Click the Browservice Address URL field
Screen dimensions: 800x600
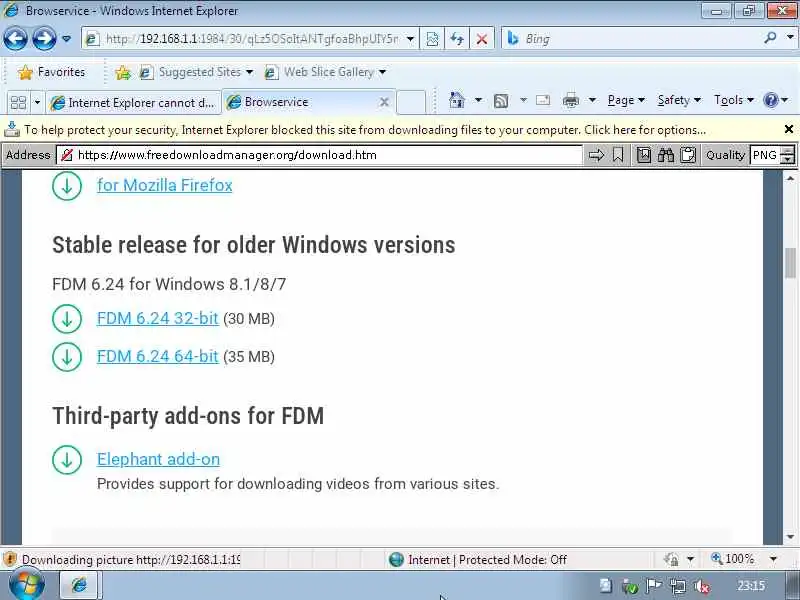click(x=319, y=155)
